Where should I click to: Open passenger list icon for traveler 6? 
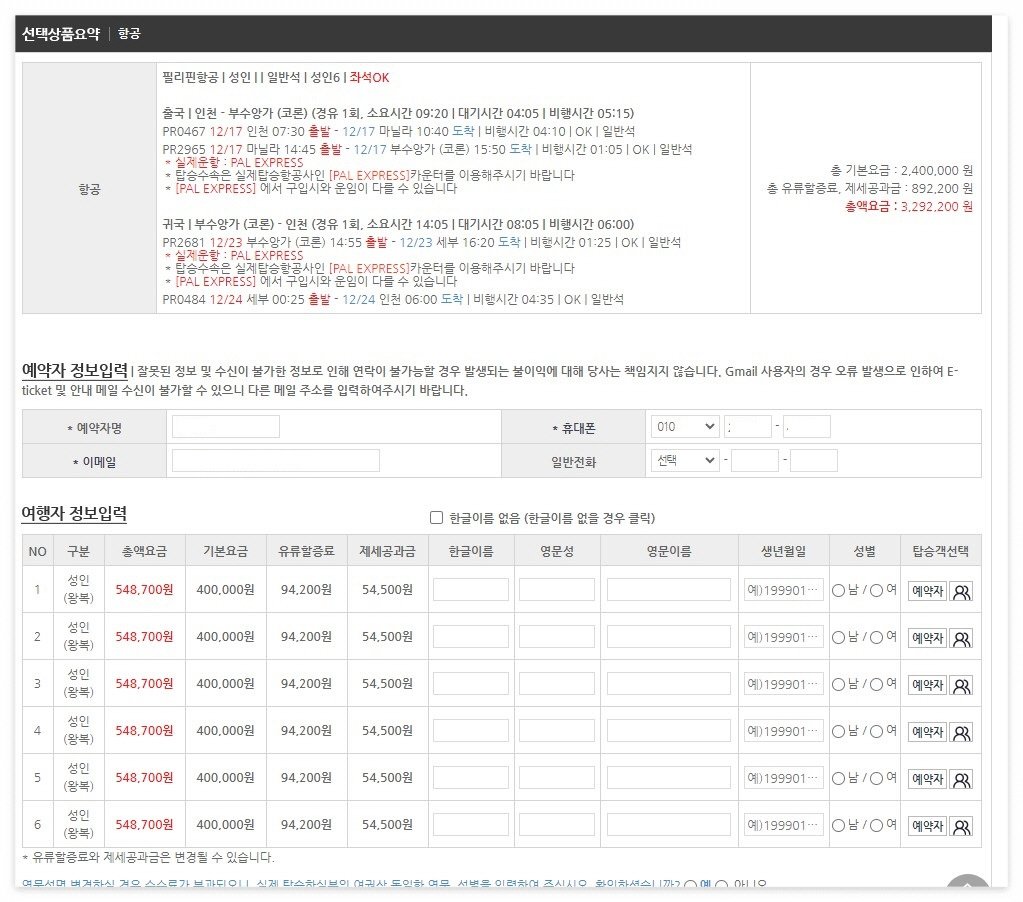pyautogui.click(x=961, y=826)
